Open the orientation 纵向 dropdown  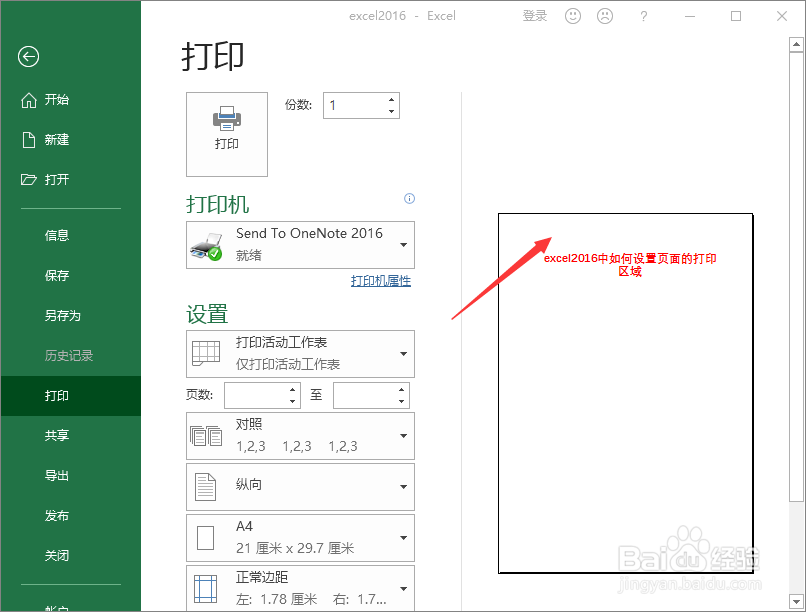(x=405, y=487)
